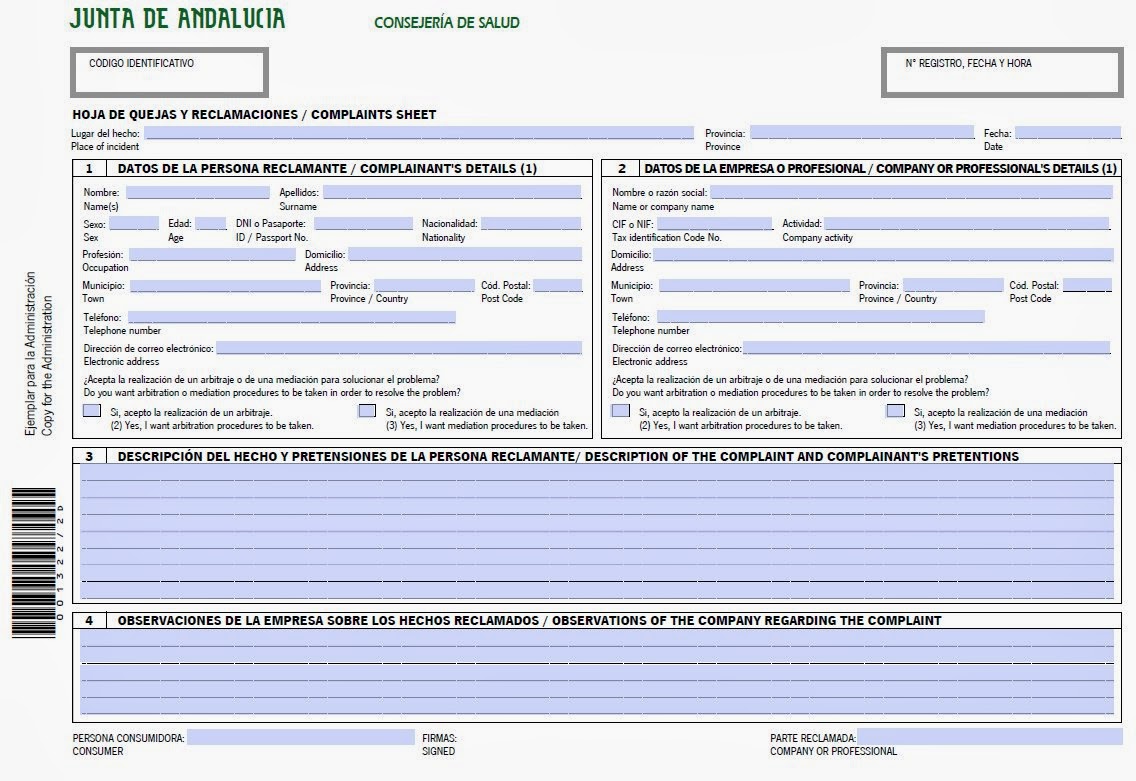Click the Consejería de Salud text
1136x781 pixels.
[447, 22]
